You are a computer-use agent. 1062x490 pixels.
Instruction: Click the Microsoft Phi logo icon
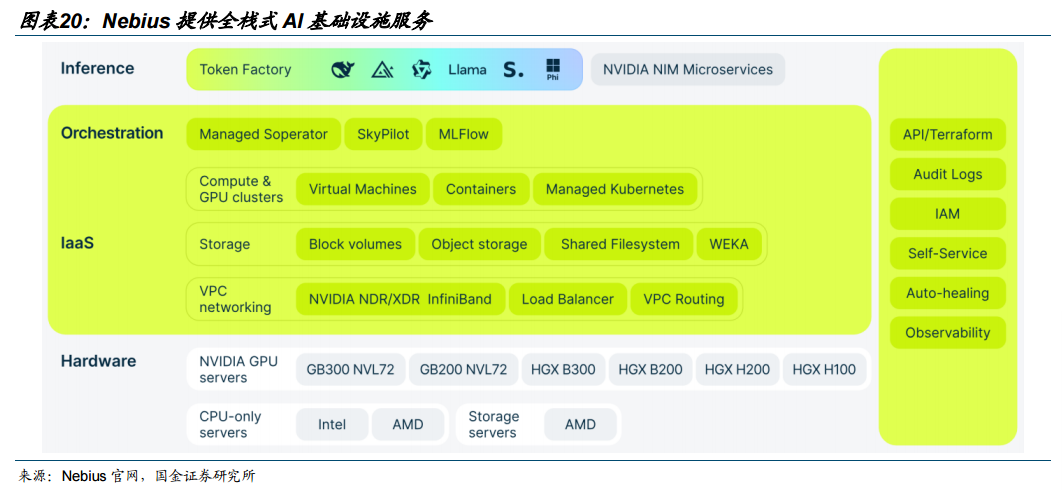pyautogui.click(x=552, y=70)
